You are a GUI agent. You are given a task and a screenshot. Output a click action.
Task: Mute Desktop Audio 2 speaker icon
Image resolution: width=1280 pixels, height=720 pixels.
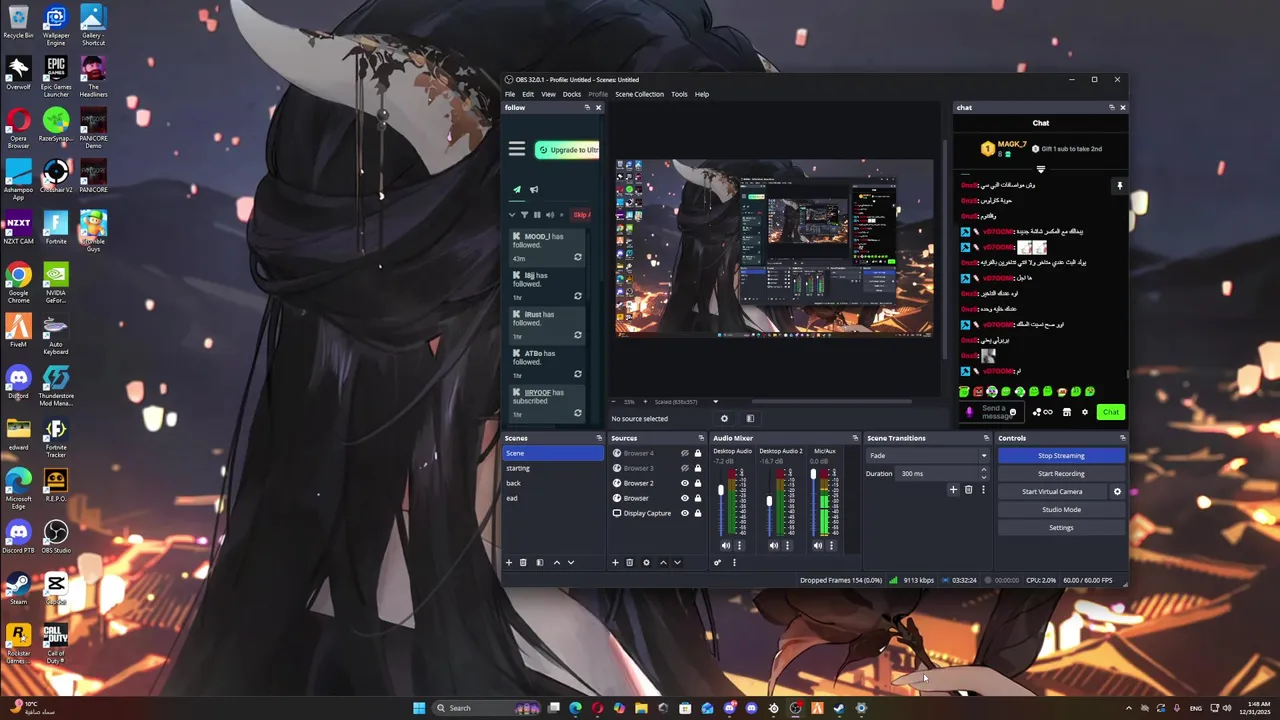click(773, 545)
